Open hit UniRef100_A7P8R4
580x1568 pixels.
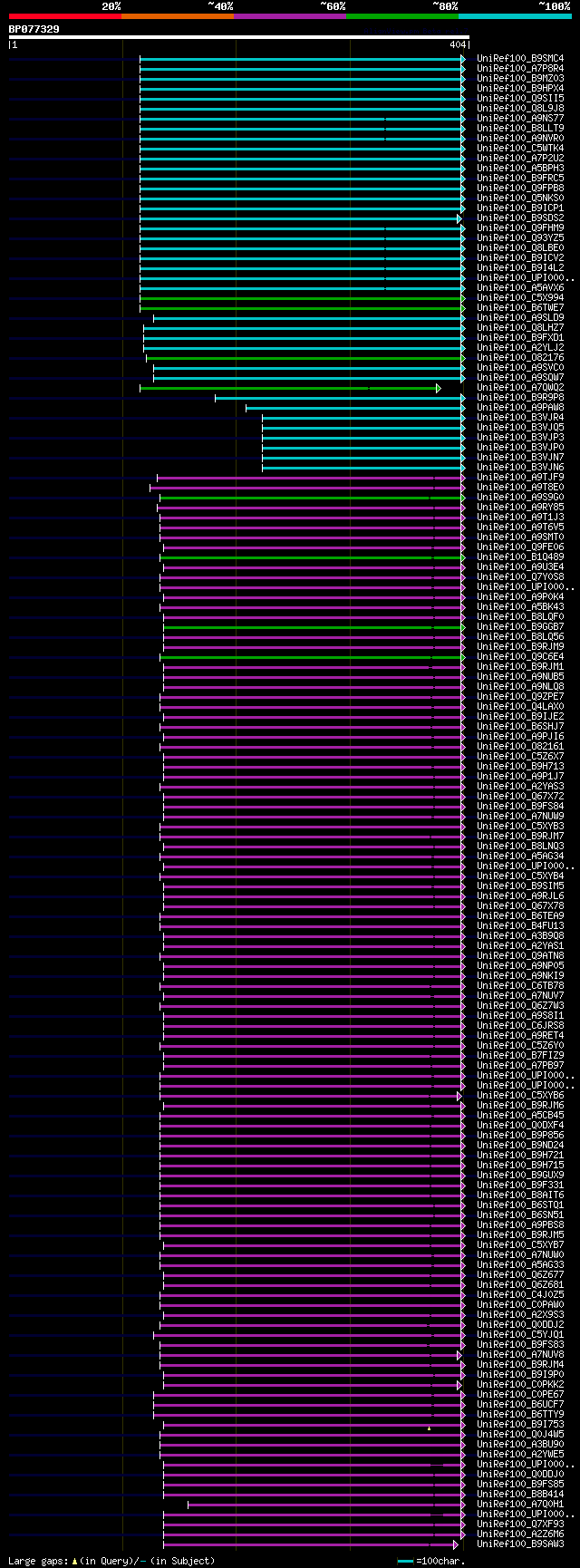coord(520,69)
